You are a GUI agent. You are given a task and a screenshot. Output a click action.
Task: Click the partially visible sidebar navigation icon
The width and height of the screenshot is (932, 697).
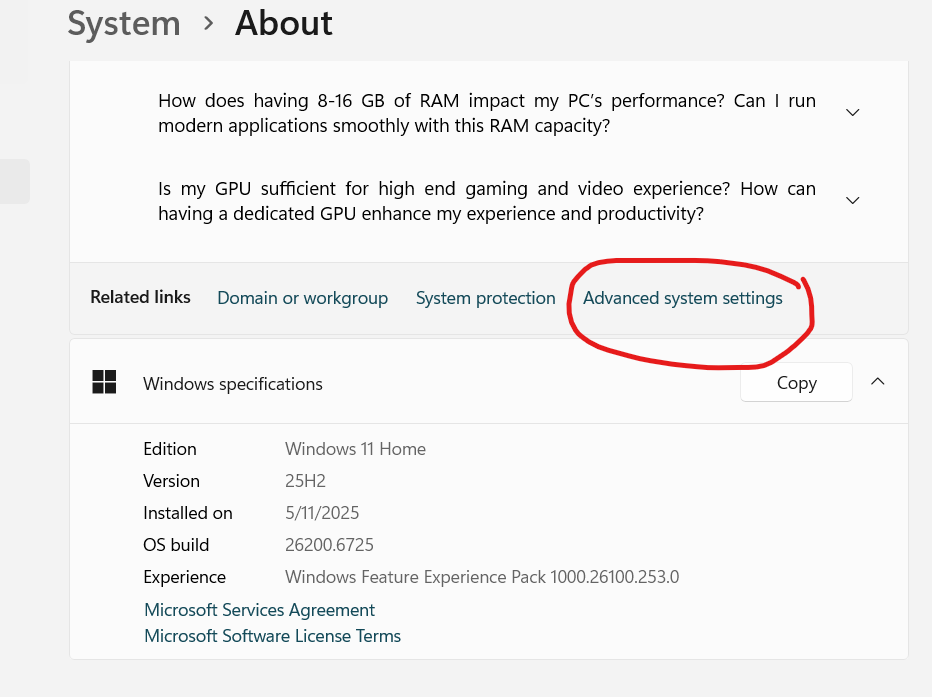(14, 181)
